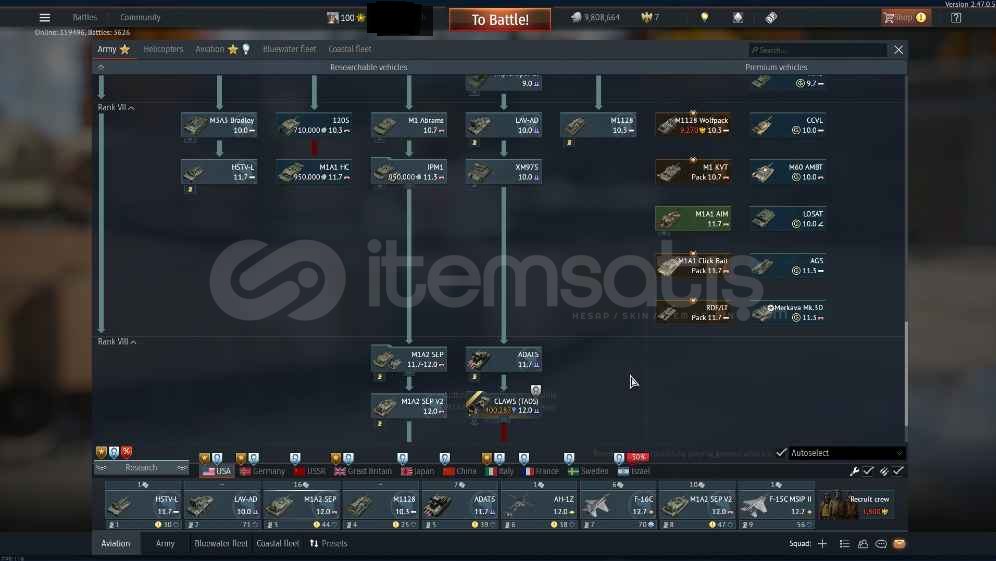Close the research tree window
This screenshot has height=561, width=996.
[898, 50]
